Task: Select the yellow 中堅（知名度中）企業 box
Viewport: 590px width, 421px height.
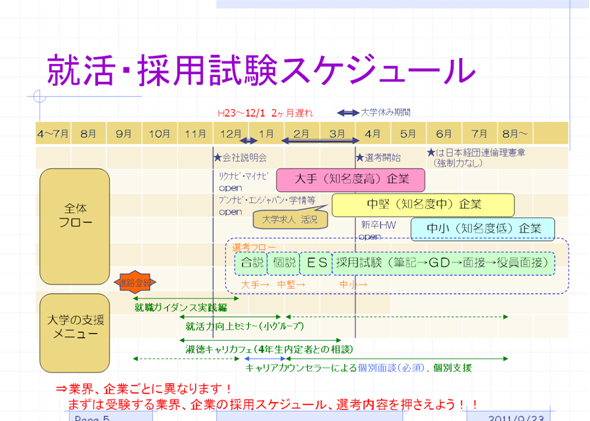Action: [x=423, y=205]
